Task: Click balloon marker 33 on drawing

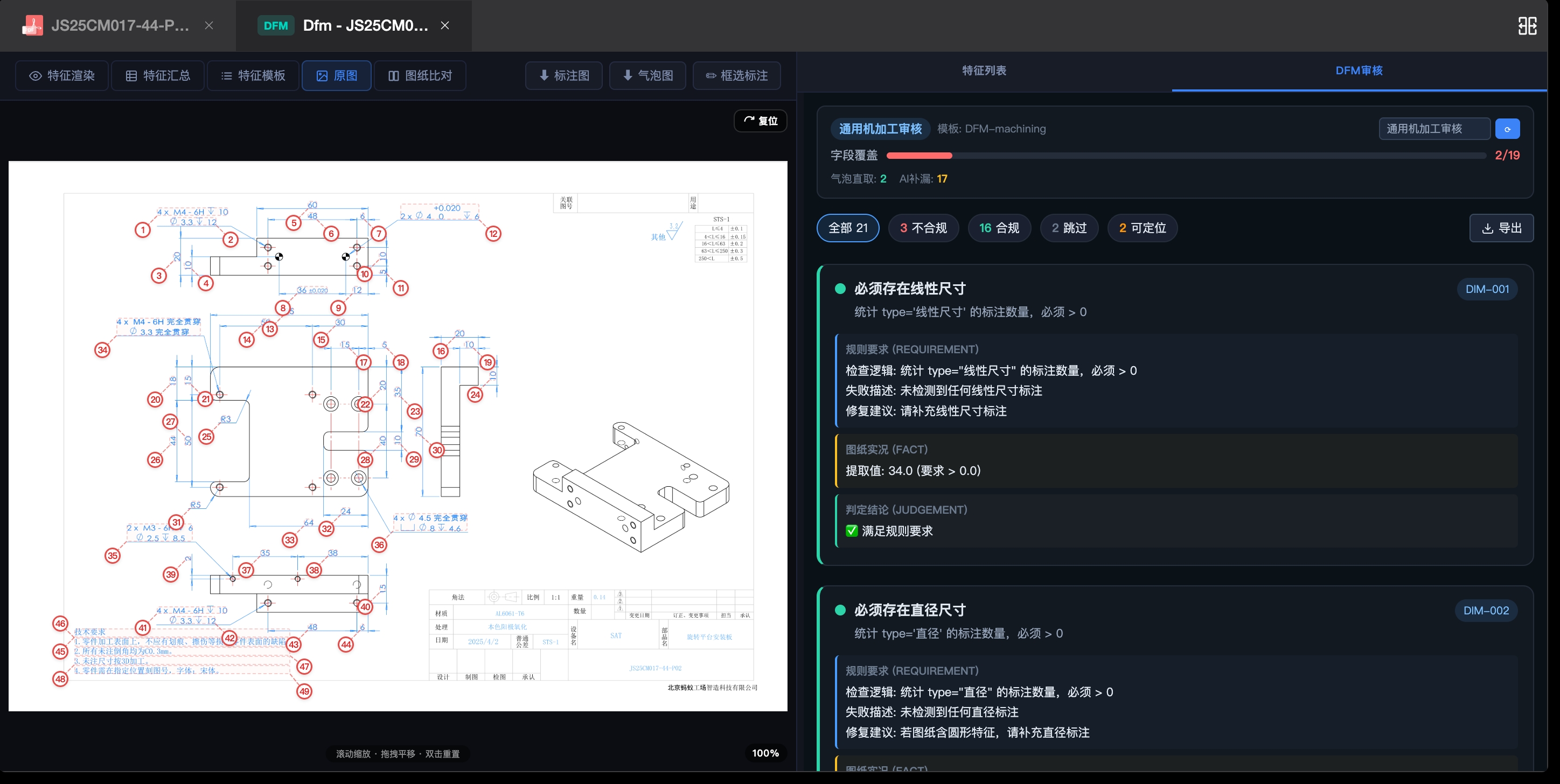Action: point(290,540)
